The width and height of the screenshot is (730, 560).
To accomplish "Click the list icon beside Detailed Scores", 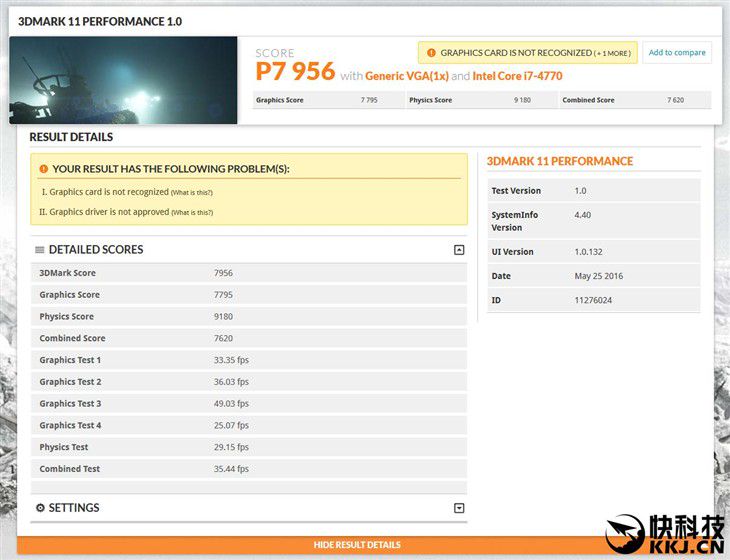I will 40,250.
